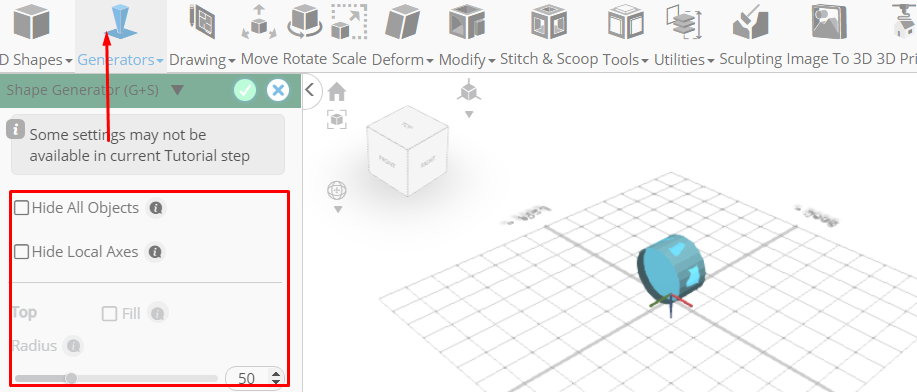The width and height of the screenshot is (917, 392).
Task: Enable Hide All Objects checkbox
Action: pos(22,208)
